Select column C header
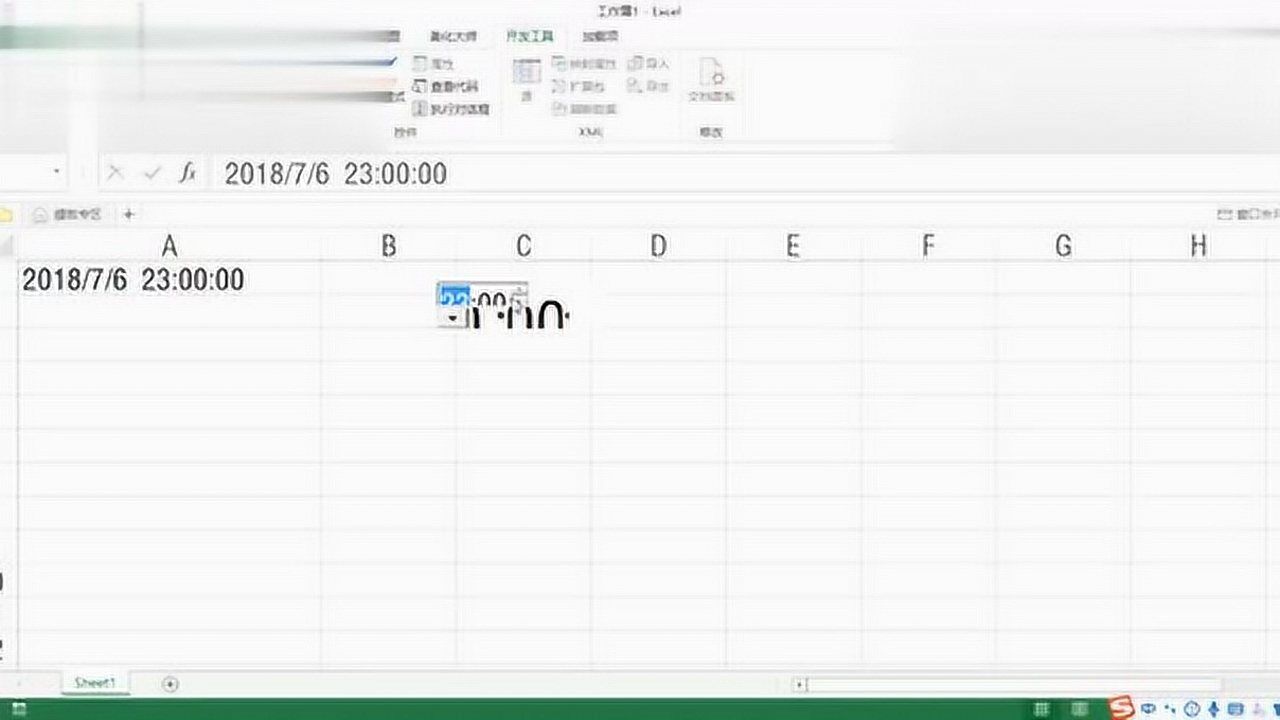 pyautogui.click(x=523, y=245)
